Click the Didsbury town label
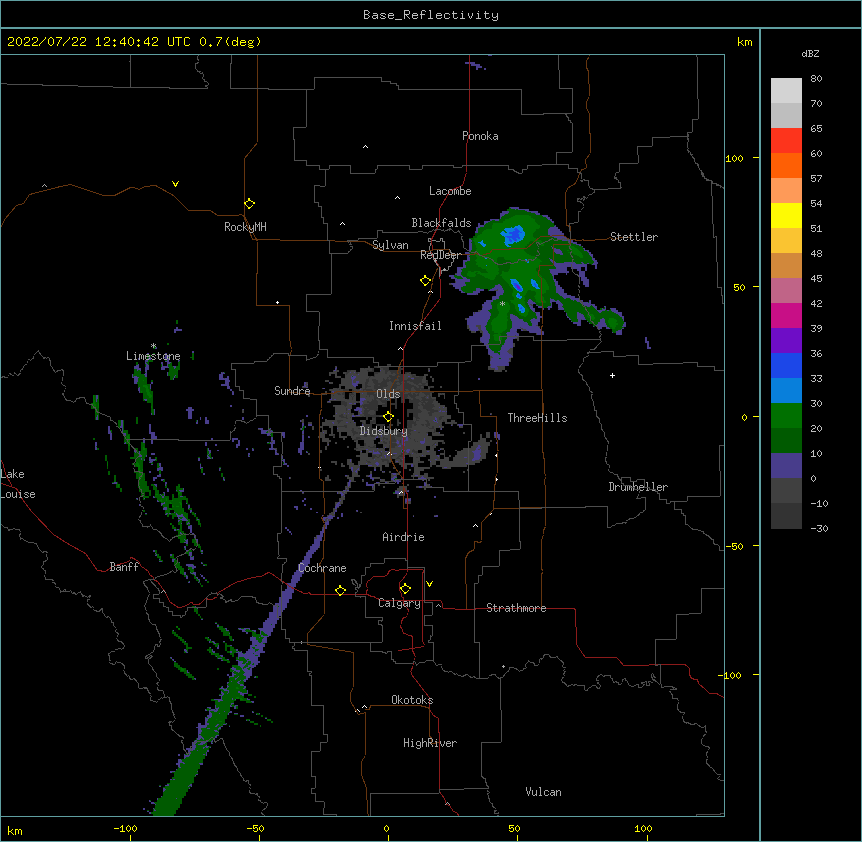The image size is (862, 842). (384, 431)
